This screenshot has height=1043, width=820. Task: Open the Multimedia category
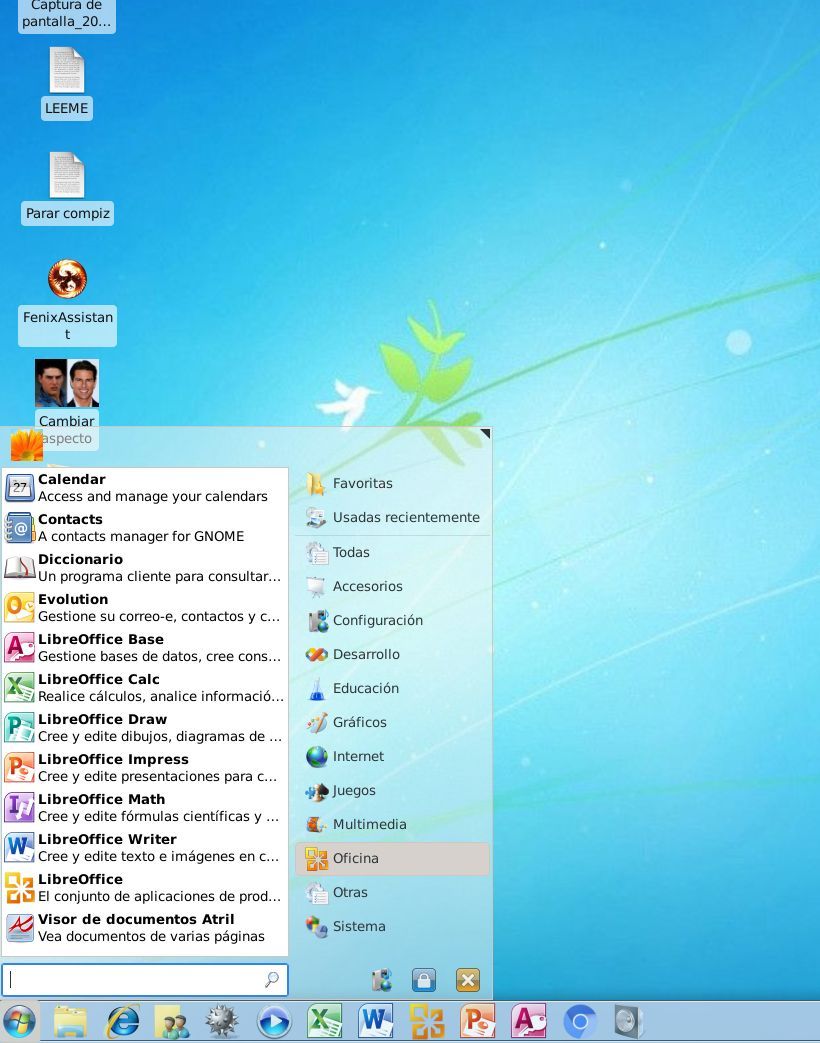(x=392, y=824)
